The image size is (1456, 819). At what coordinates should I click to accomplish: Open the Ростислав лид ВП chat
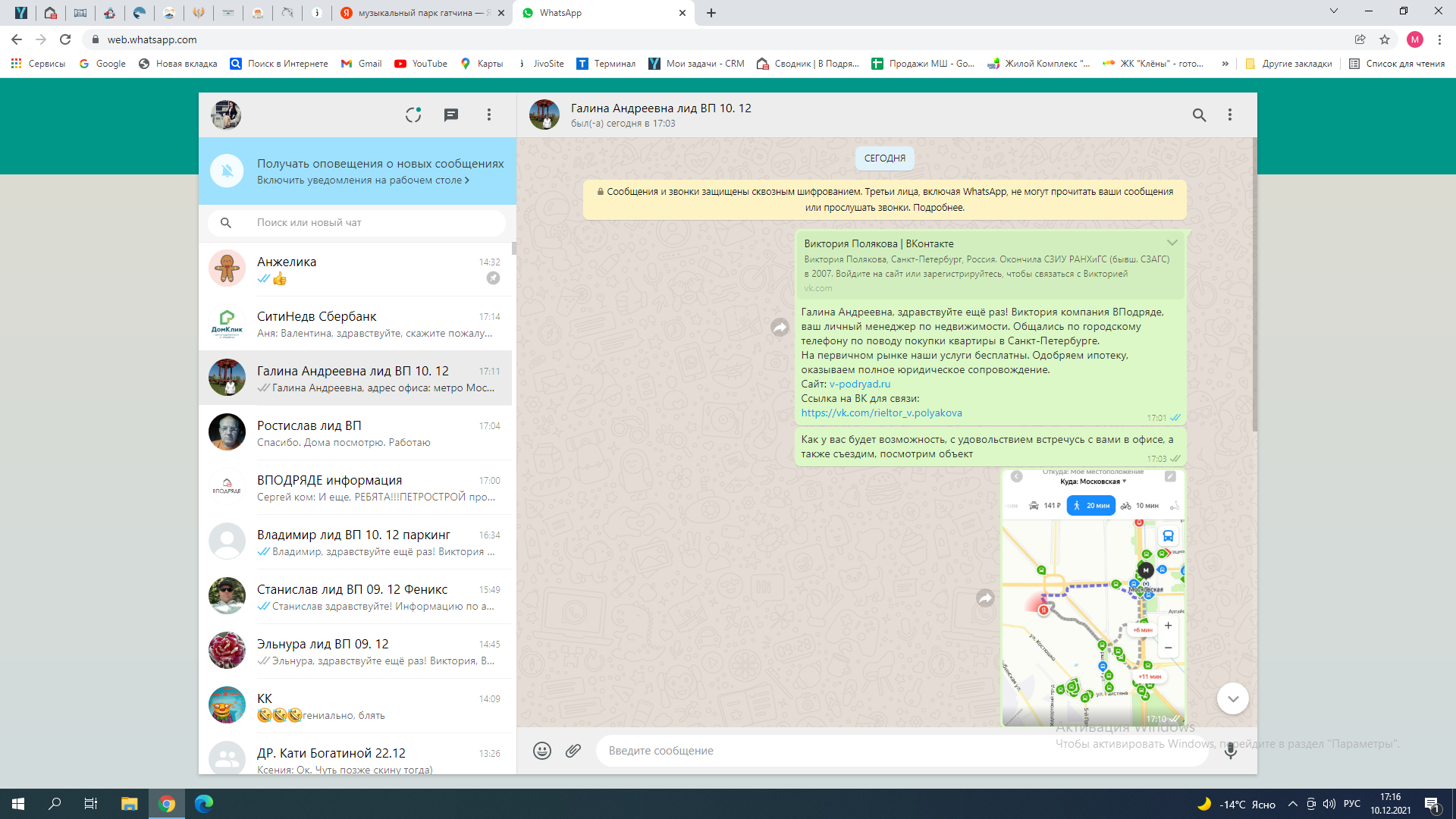(356, 433)
